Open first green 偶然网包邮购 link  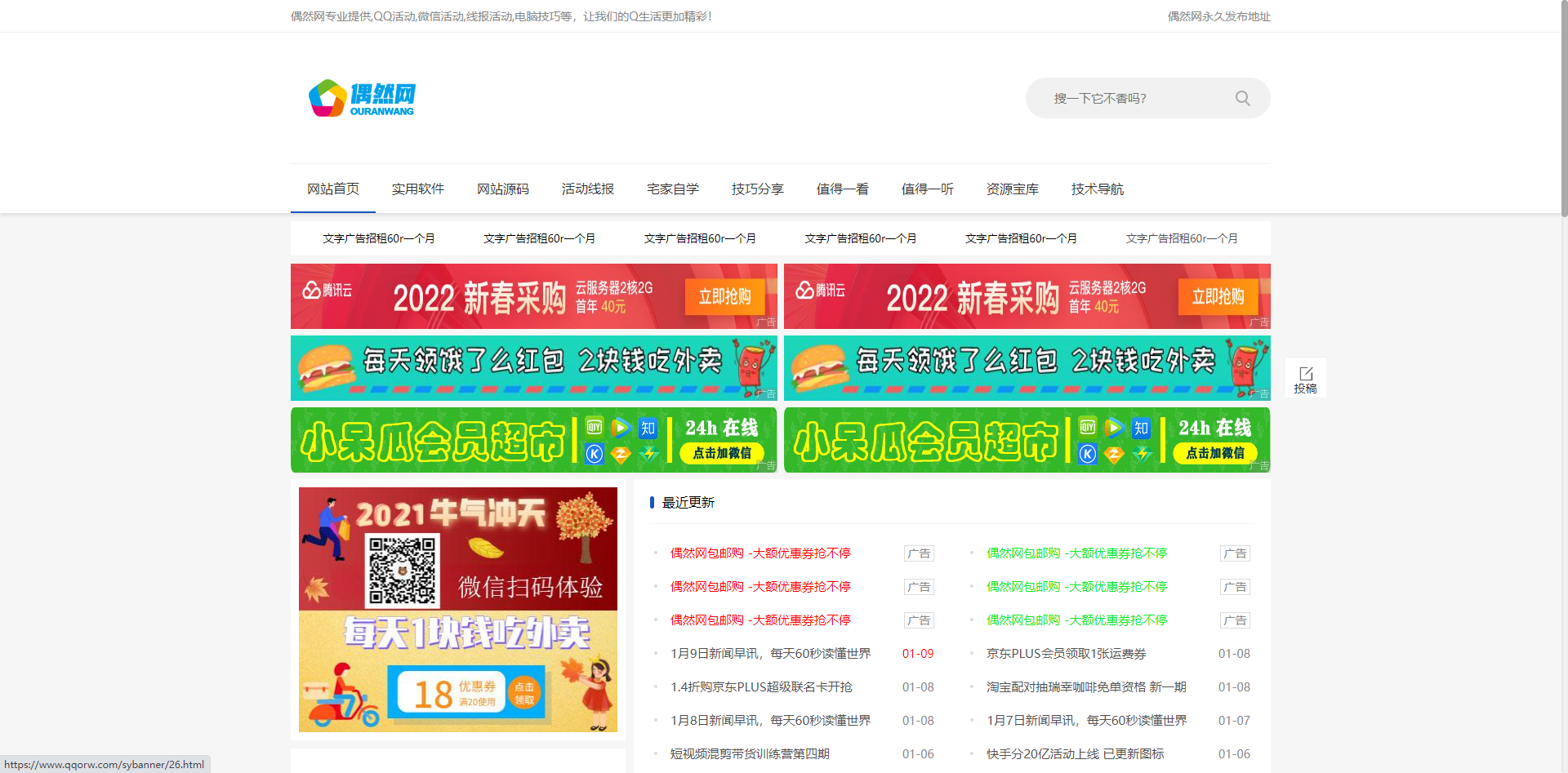pyautogui.click(x=1076, y=553)
